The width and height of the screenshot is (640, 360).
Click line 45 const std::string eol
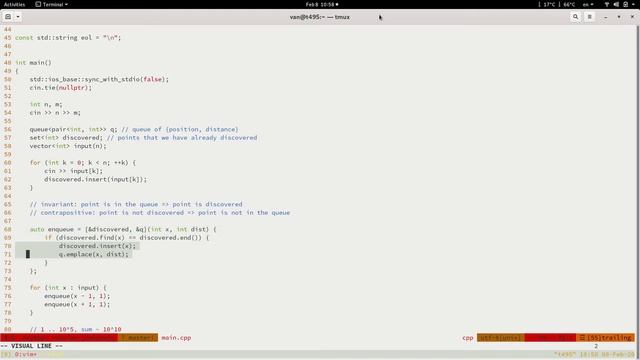pyautogui.click(x=68, y=38)
